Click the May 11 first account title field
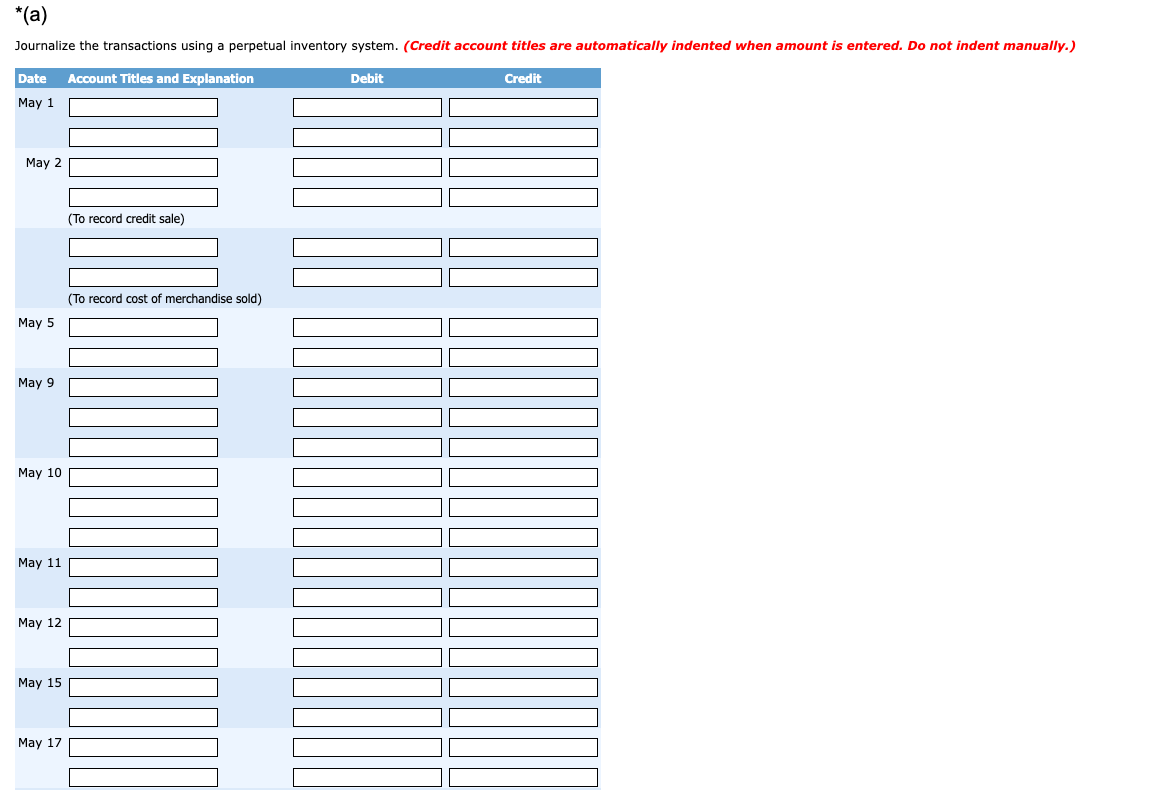 [143, 567]
